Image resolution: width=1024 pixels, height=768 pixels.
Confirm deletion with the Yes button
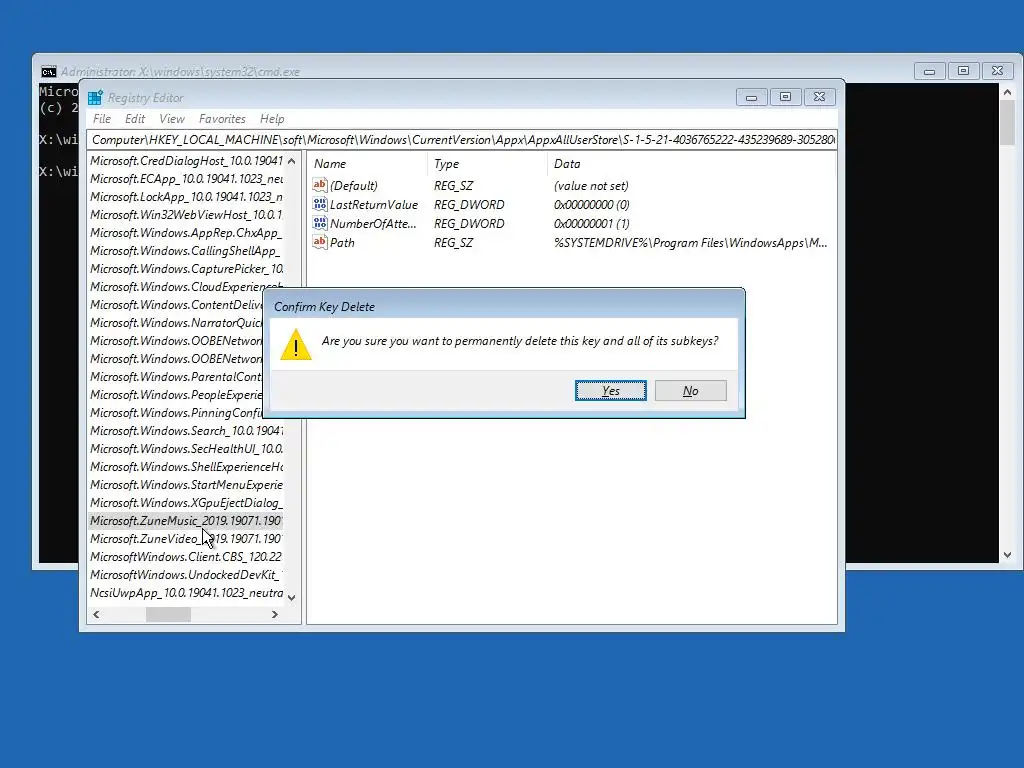point(611,391)
